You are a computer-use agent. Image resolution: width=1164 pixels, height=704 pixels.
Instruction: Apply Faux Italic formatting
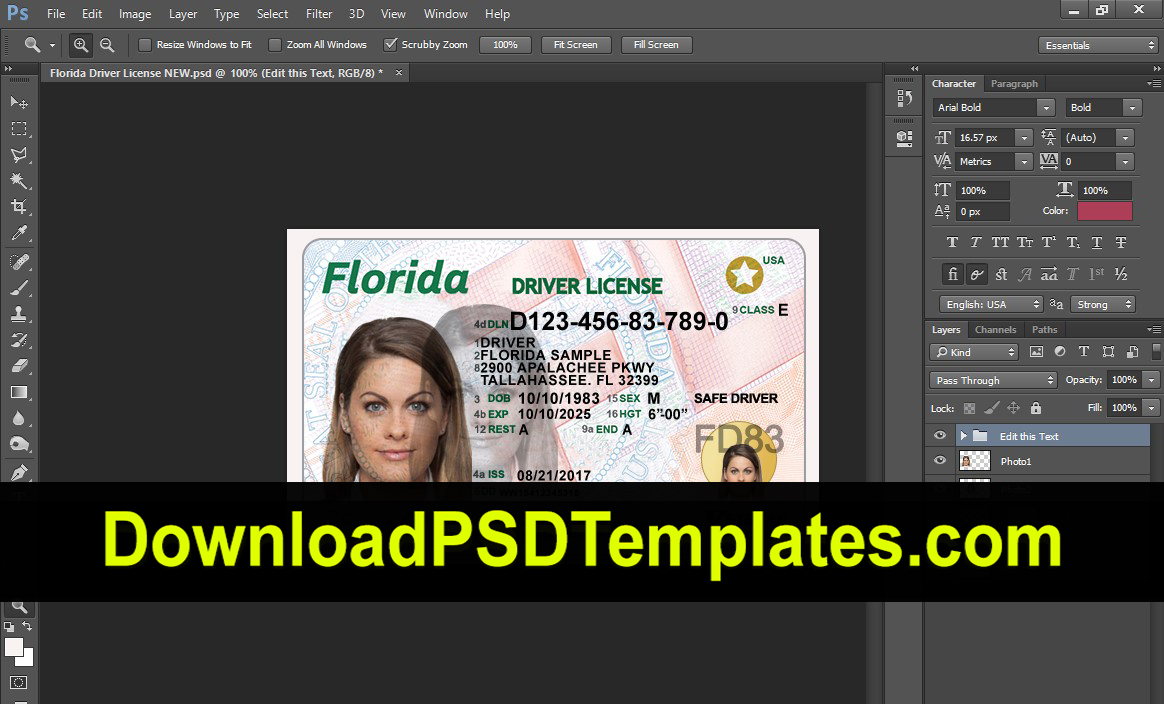(976, 242)
